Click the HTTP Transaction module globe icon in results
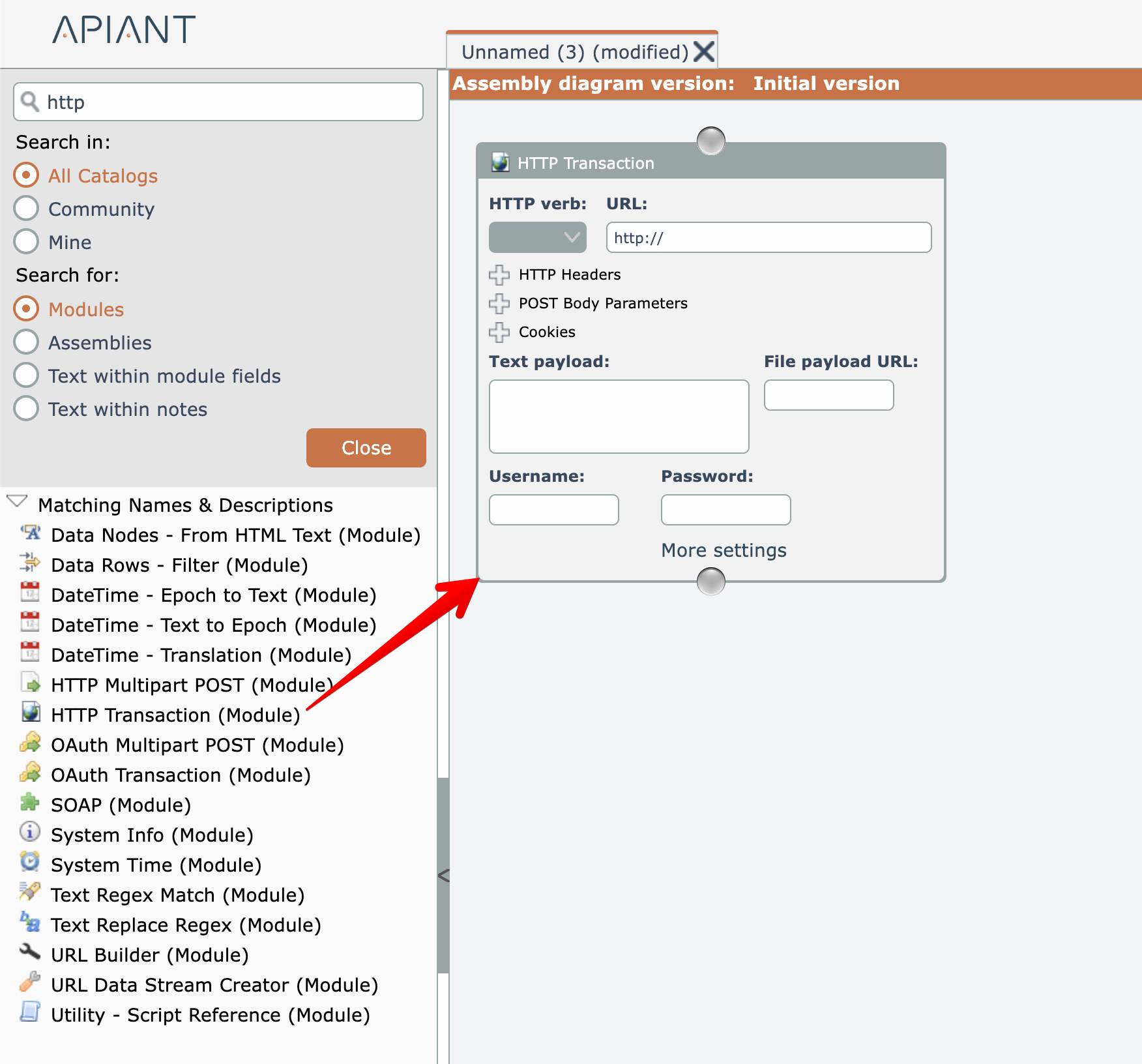This screenshot has width=1142, height=1064. [30, 712]
